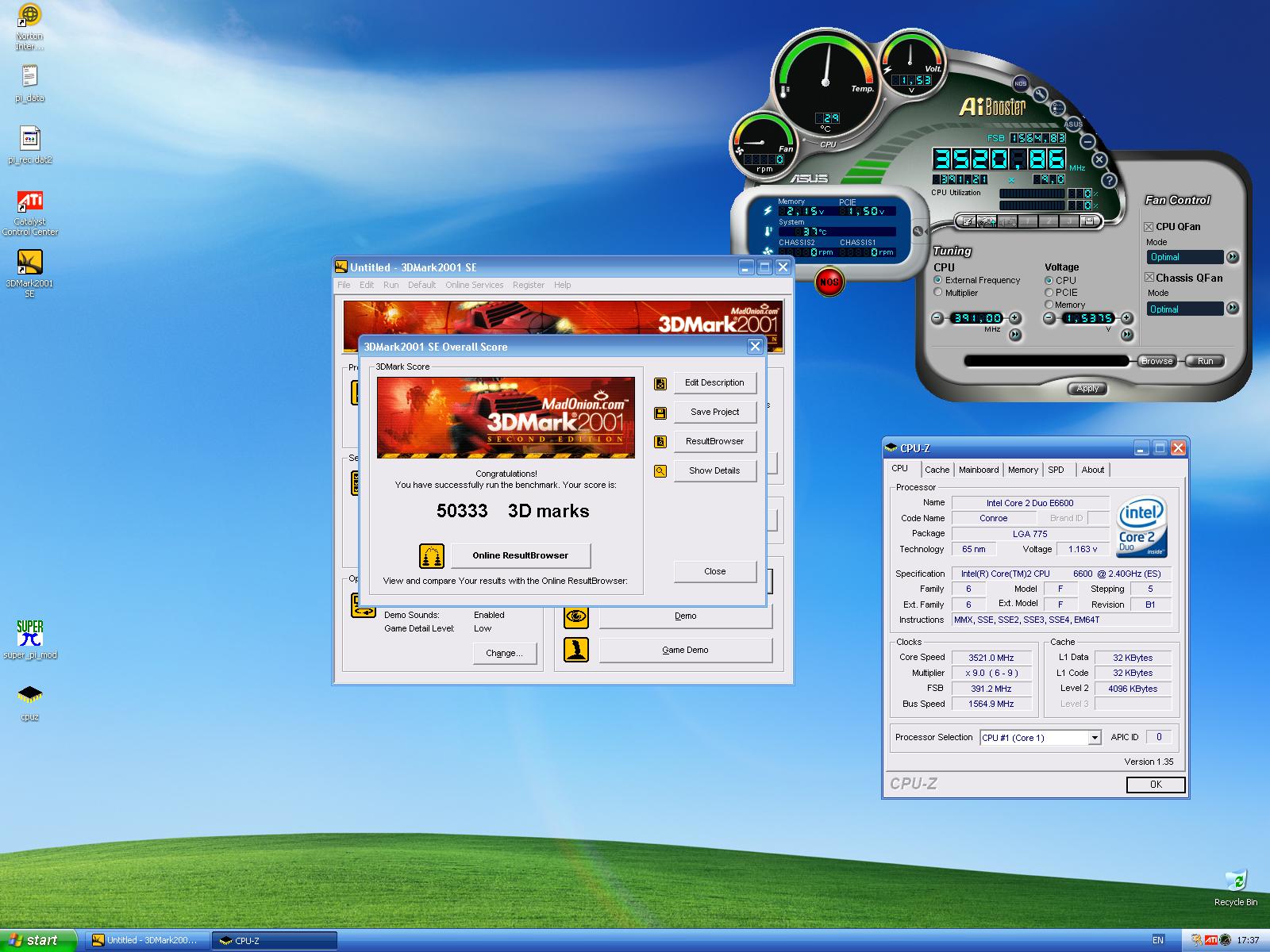Click OK in the CPU-Z window
Viewport: 1270px width, 952px height.
[1156, 784]
